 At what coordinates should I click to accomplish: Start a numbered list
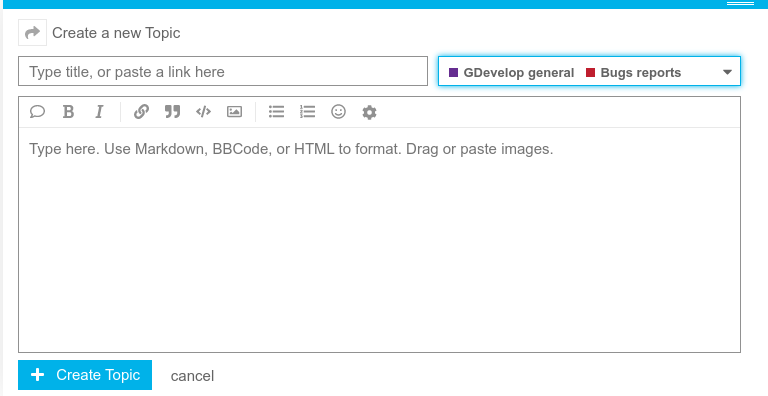click(x=308, y=112)
